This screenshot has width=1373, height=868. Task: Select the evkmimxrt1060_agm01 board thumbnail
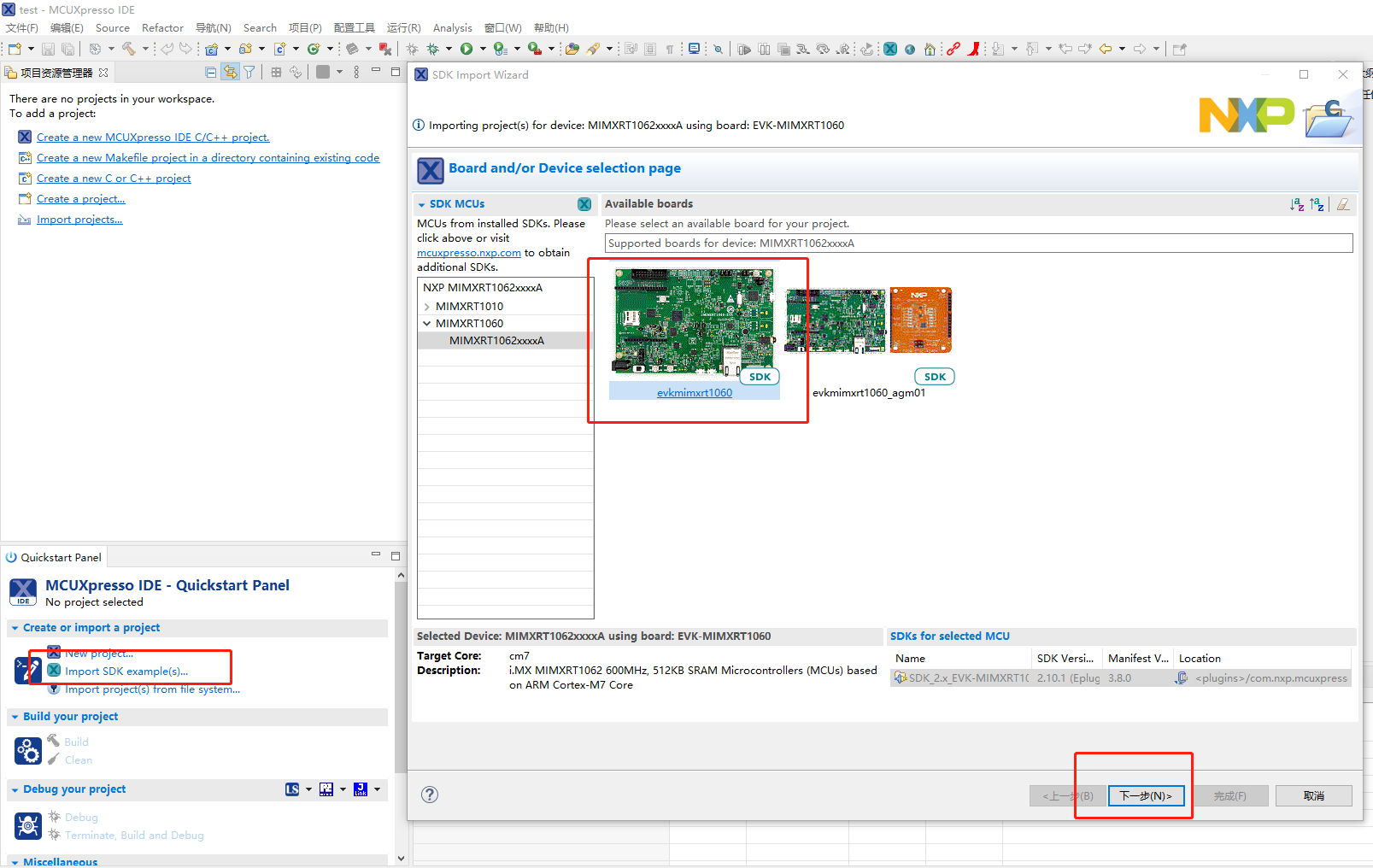[x=868, y=321]
